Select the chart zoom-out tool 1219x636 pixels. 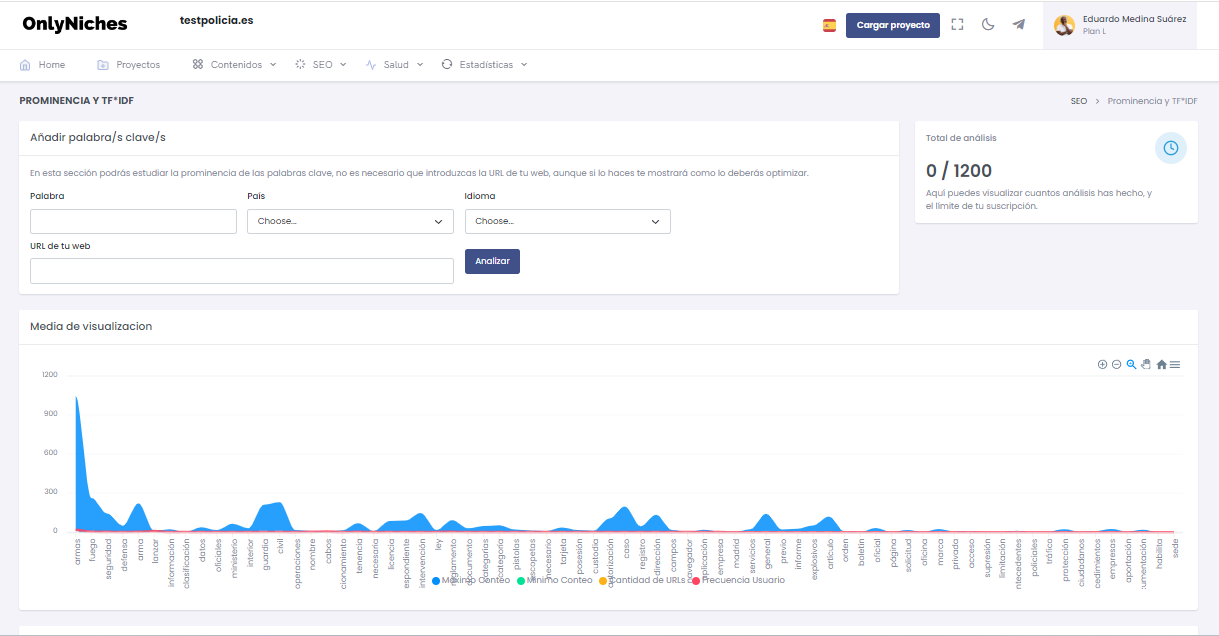click(1116, 364)
